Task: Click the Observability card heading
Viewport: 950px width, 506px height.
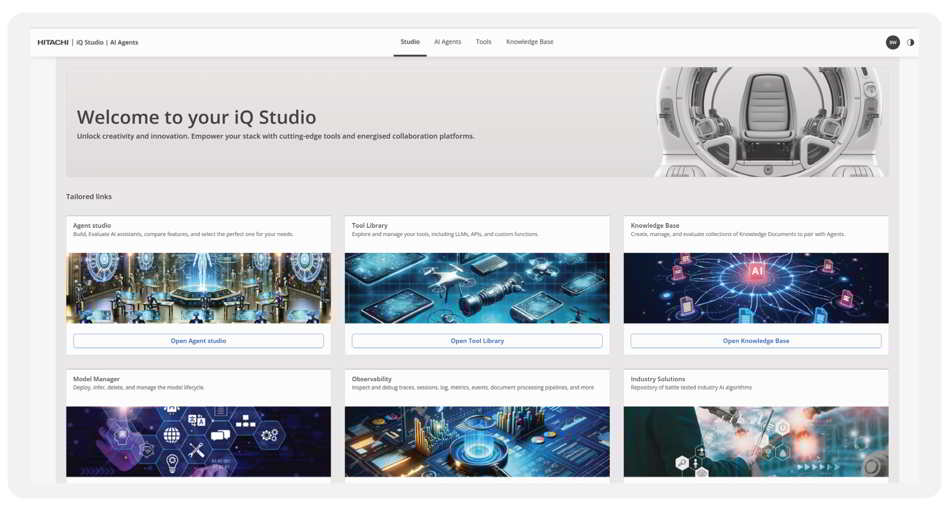Action: (372, 379)
